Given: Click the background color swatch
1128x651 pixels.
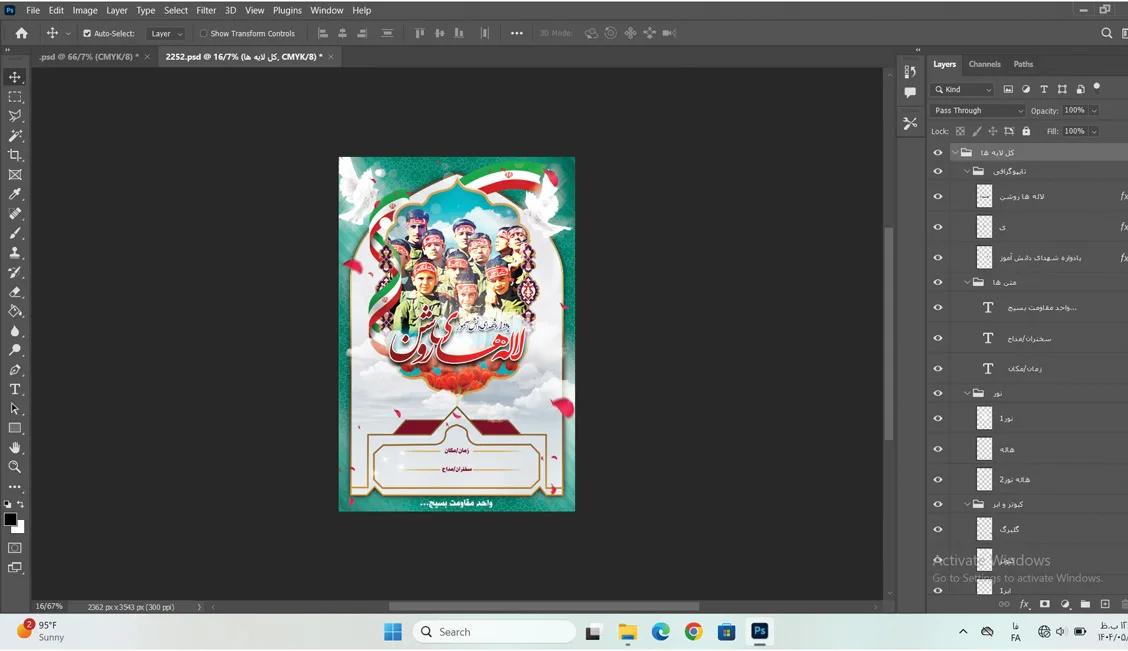Looking at the screenshot, I should click(x=20, y=528).
